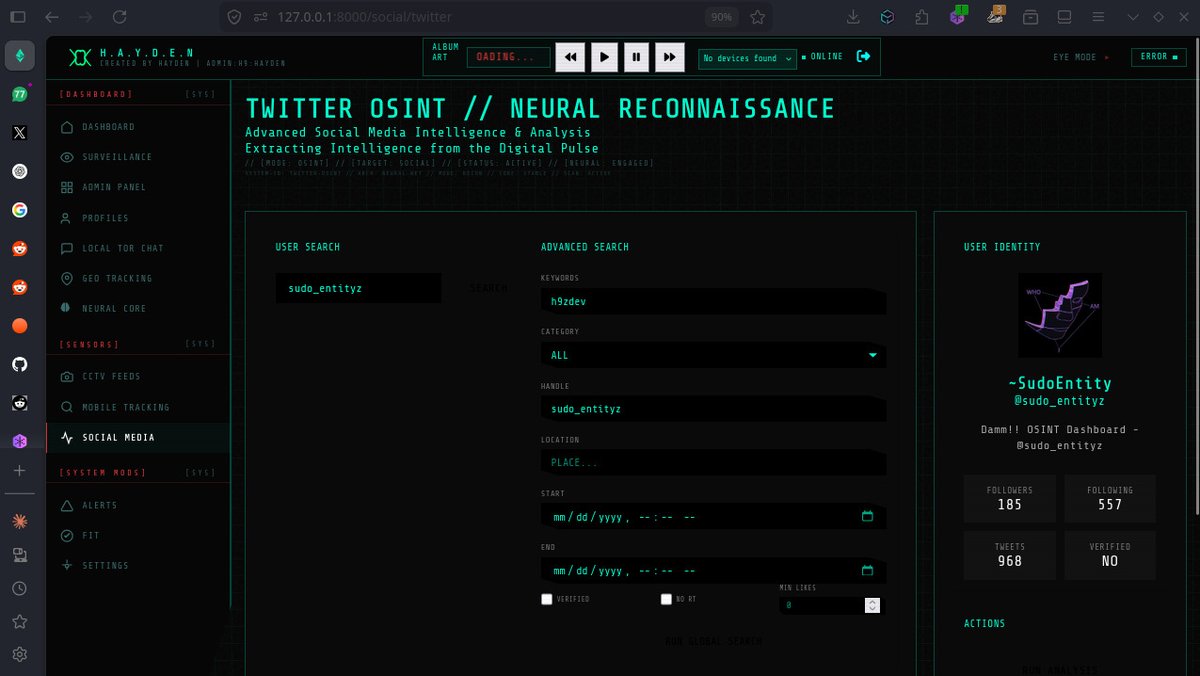The image size is (1200, 676).
Task: Click the shield tracking protection icon
Action: (x=234, y=17)
